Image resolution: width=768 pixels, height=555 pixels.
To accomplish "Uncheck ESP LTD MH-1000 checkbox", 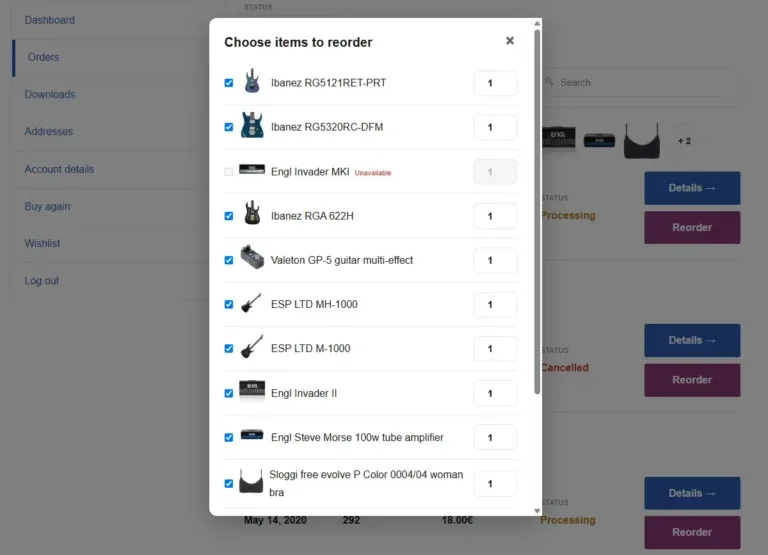I will coord(229,304).
